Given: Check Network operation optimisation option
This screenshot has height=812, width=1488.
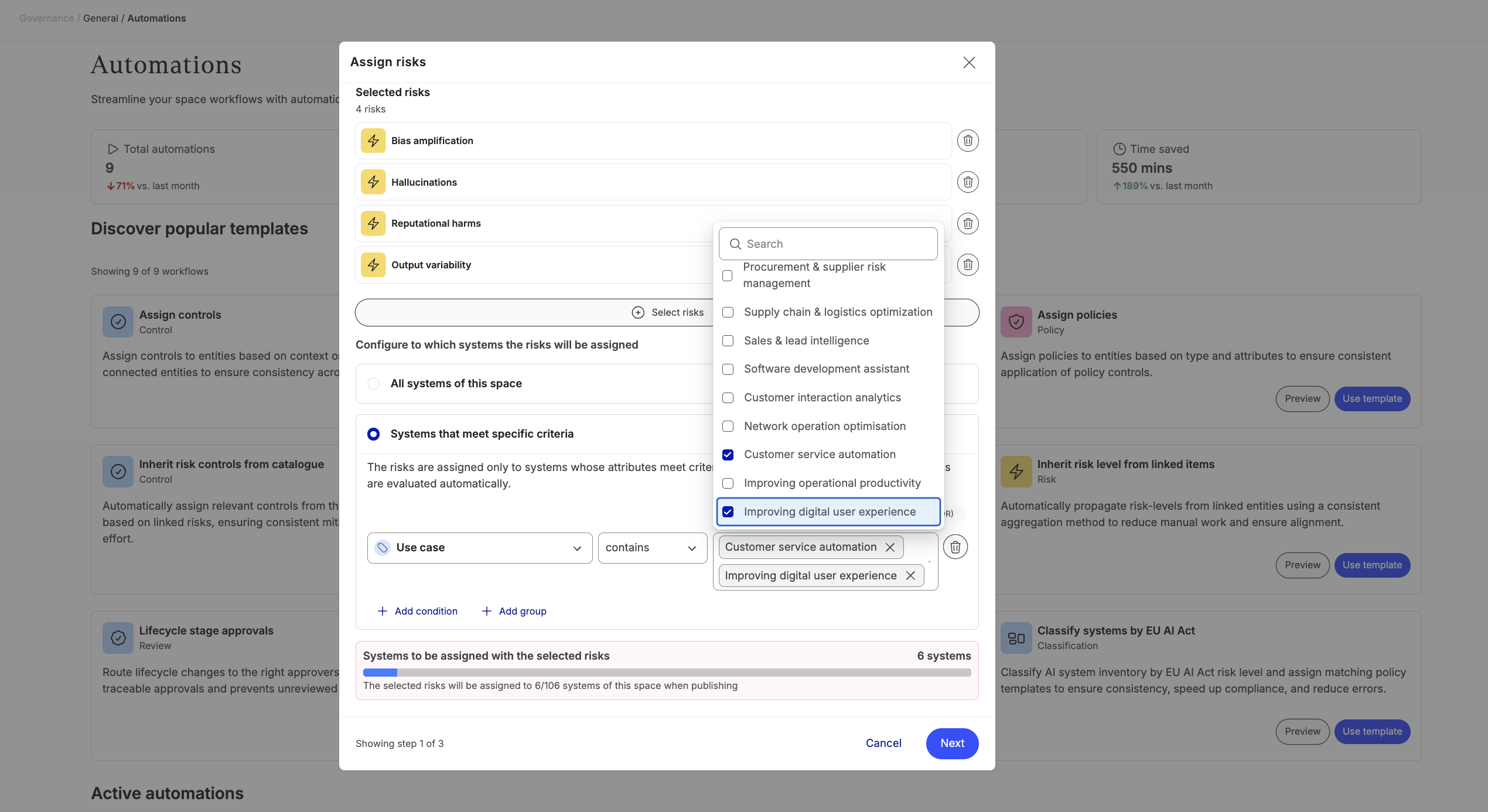Looking at the screenshot, I should tap(728, 427).
